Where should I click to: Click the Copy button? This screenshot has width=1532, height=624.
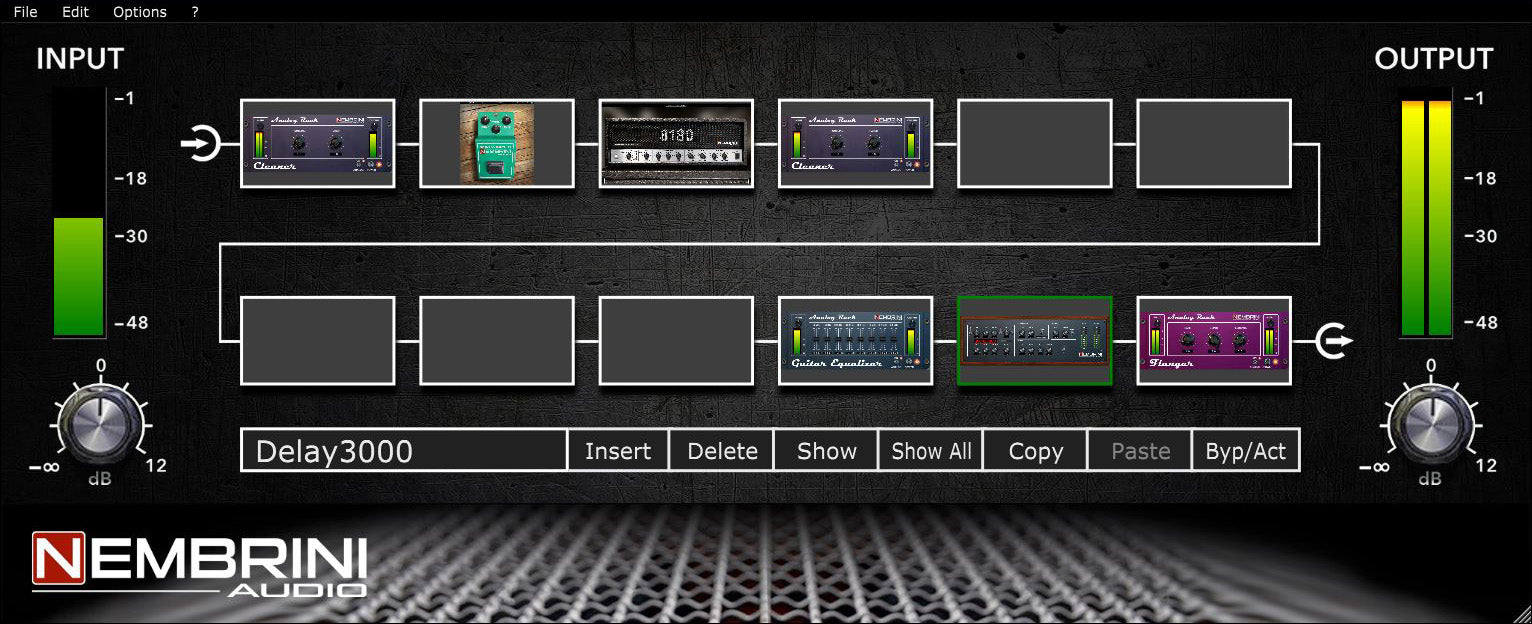[1035, 451]
